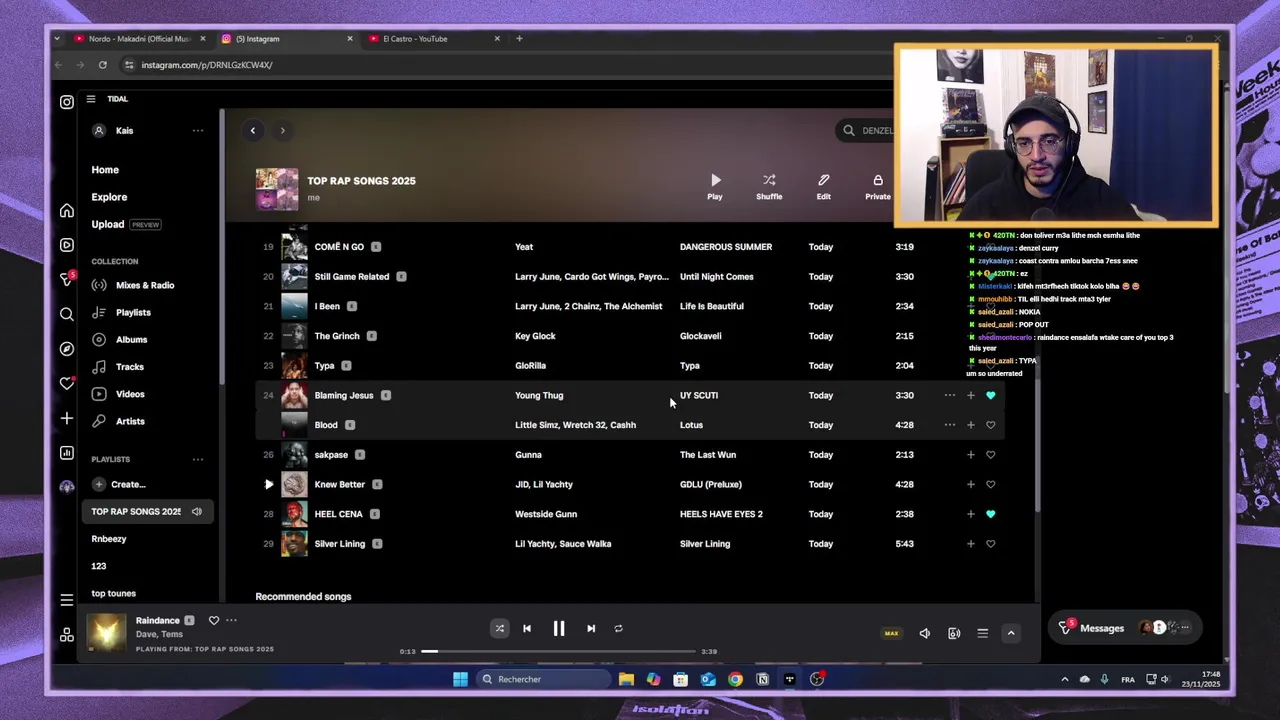Skip to next track in player
The width and height of the screenshot is (1280, 720).
[591, 628]
